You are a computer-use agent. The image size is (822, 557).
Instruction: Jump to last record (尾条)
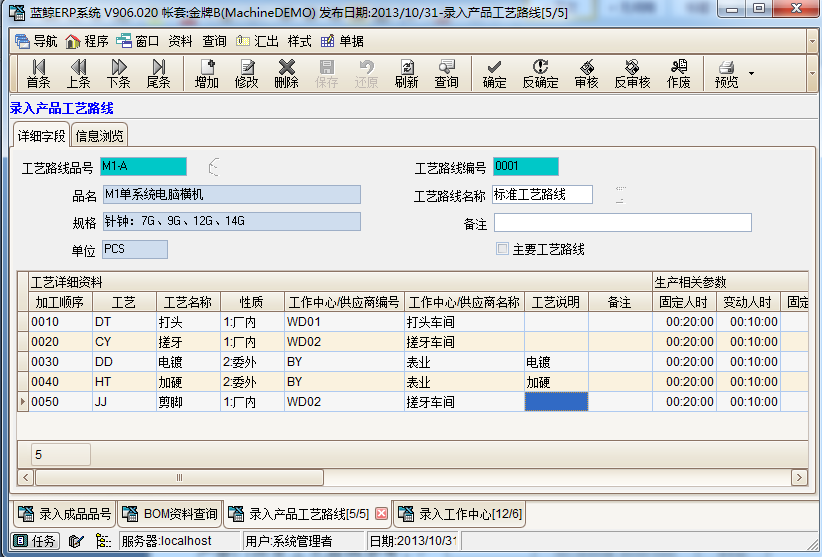[x=158, y=74]
